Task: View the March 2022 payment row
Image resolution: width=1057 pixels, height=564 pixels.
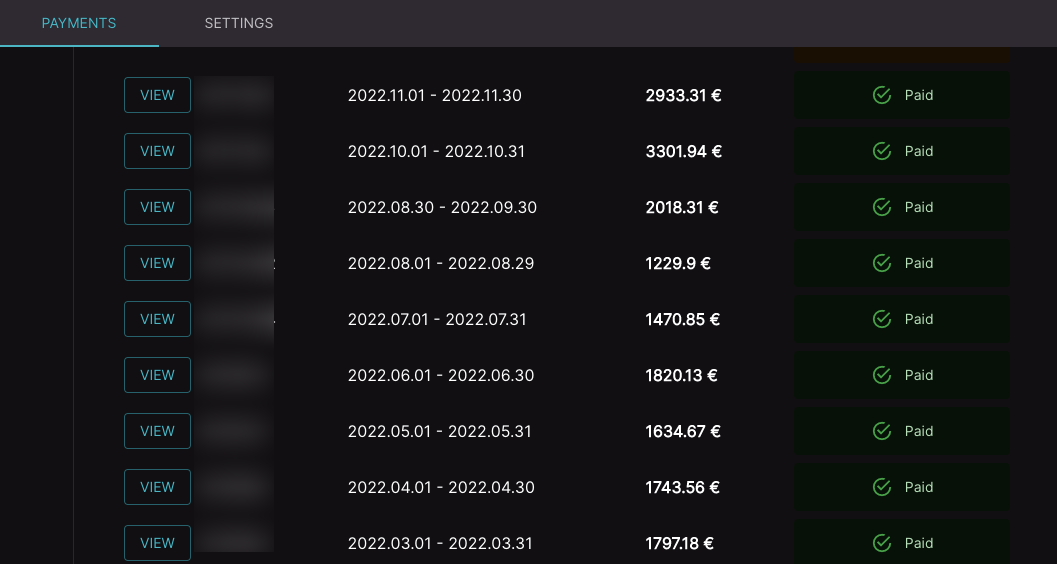Action: [x=157, y=543]
